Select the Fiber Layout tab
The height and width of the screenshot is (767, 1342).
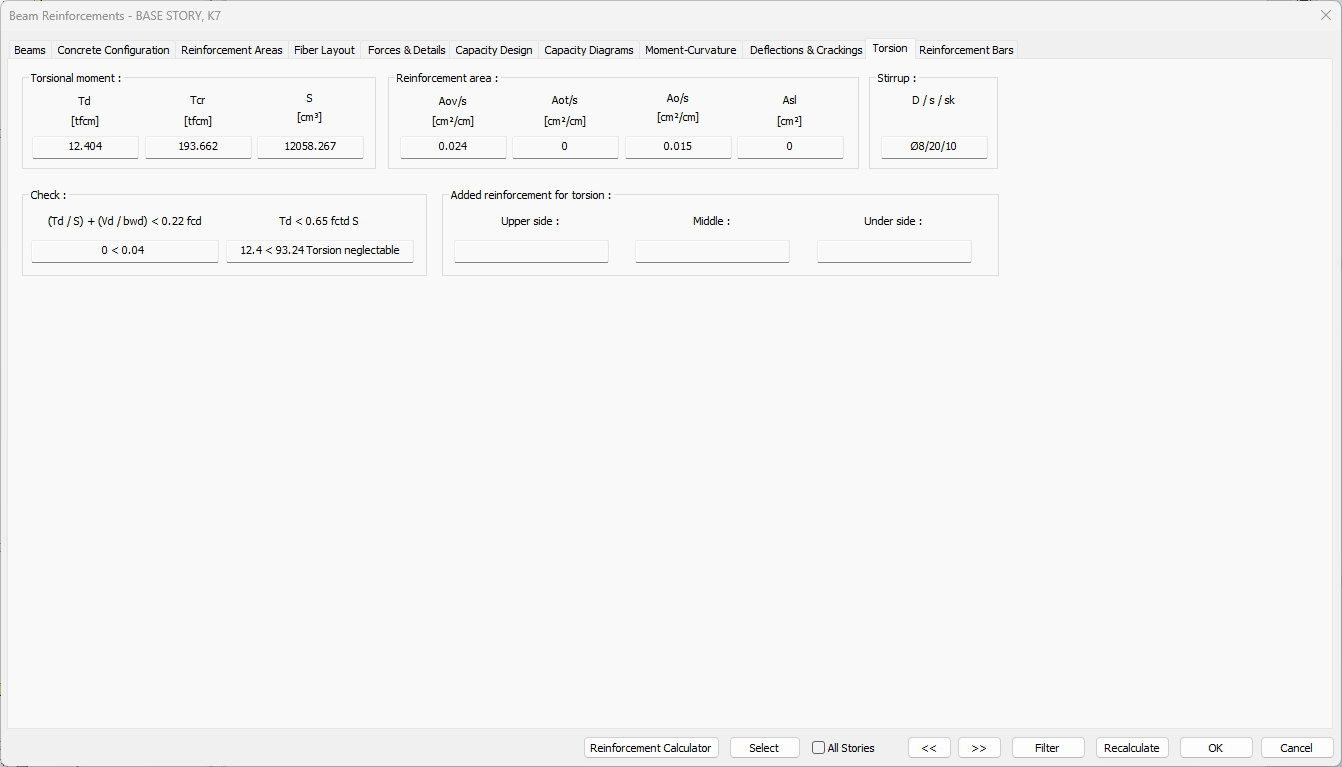(x=324, y=50)
